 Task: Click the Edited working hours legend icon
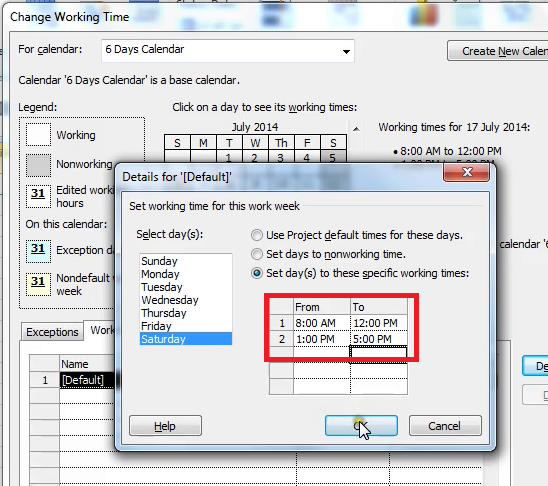tap(38, 196)
